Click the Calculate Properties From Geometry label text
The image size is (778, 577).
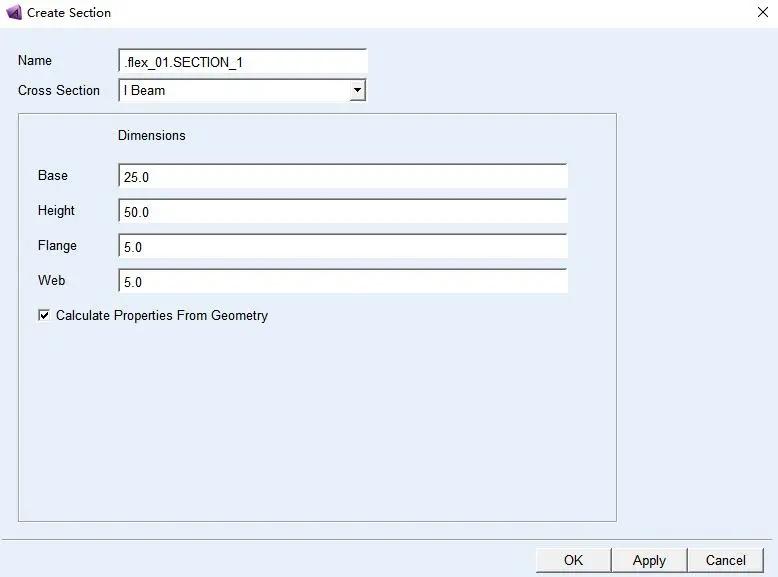[162, 316]
